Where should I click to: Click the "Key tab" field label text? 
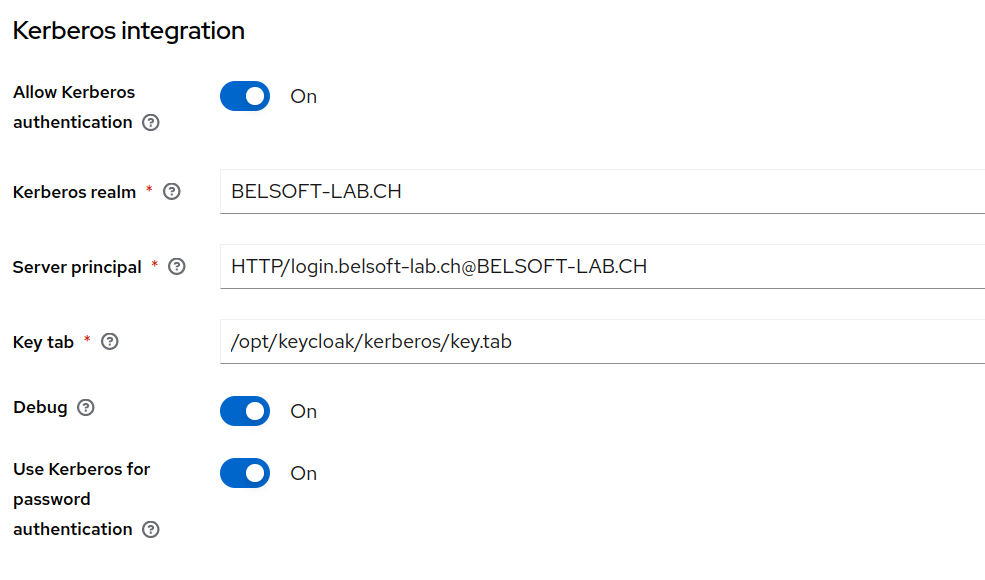44,342
